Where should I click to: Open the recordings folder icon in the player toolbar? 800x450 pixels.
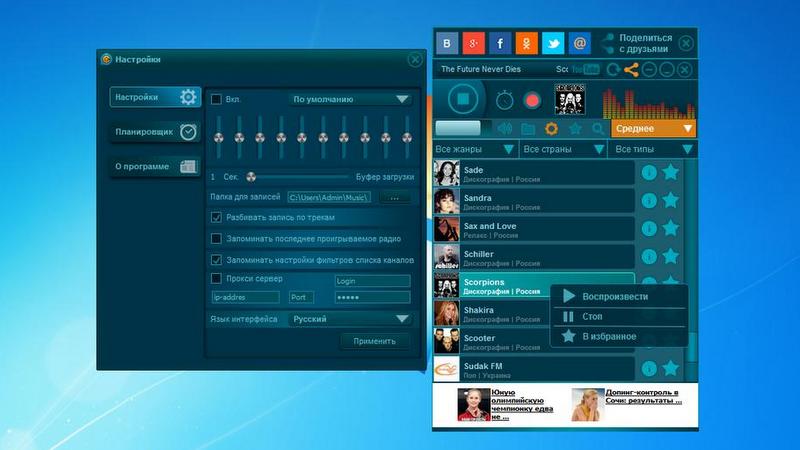pyautogui.click(x=528, y=129)
